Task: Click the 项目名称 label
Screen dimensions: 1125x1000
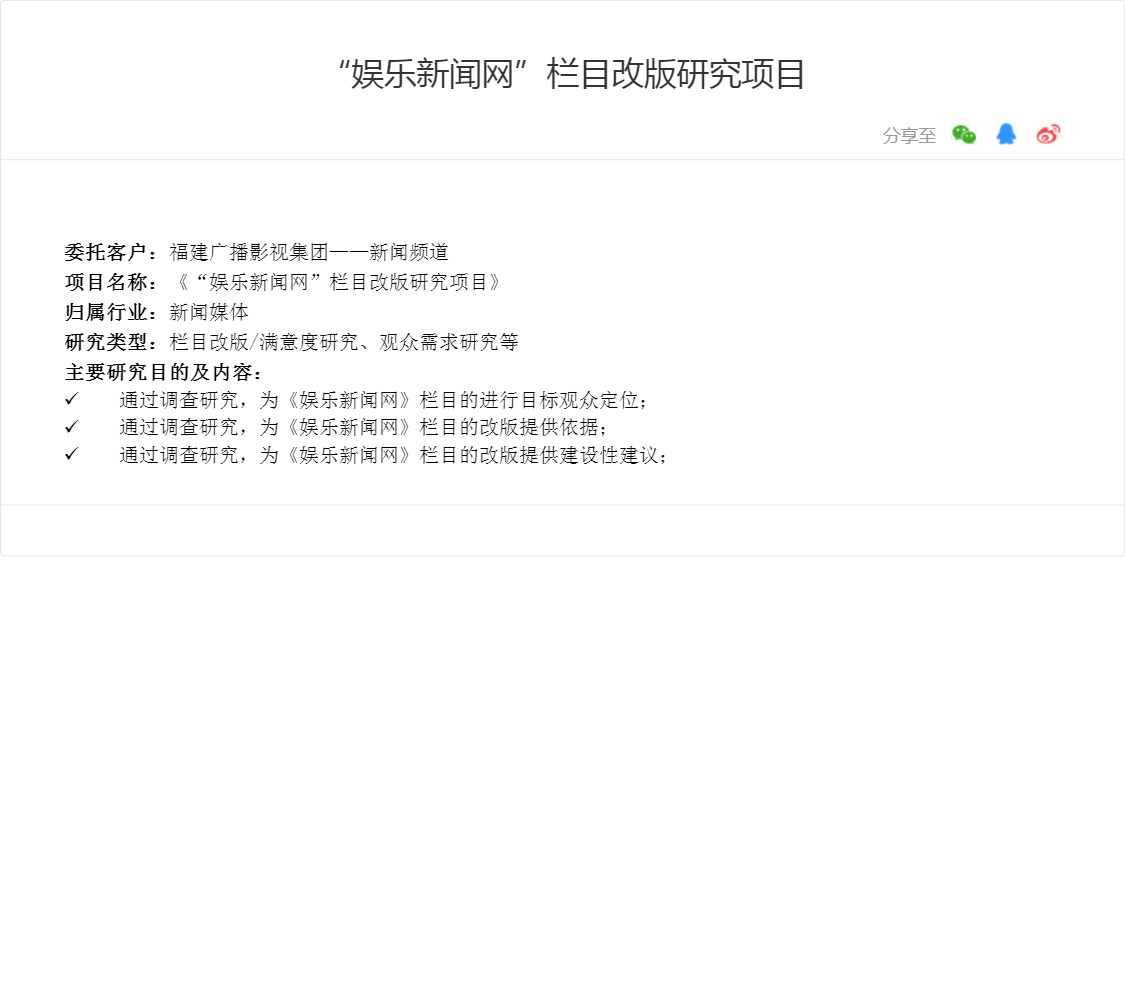Action: (110, 282)
